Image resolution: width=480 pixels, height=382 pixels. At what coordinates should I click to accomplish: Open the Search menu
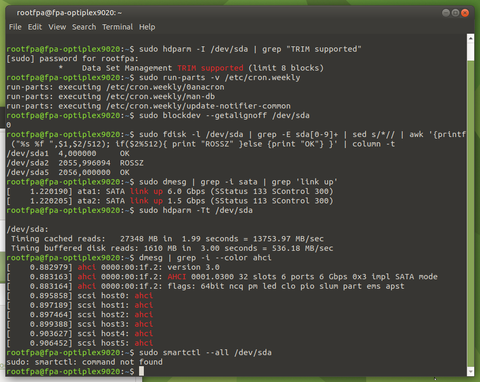(x=84, y=27)
